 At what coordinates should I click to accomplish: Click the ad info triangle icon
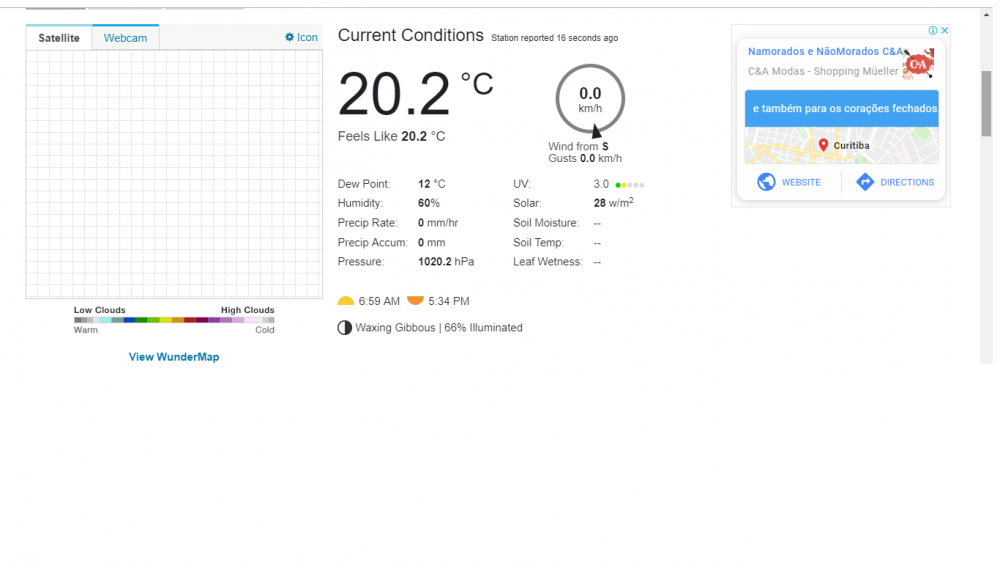(932, 31)
